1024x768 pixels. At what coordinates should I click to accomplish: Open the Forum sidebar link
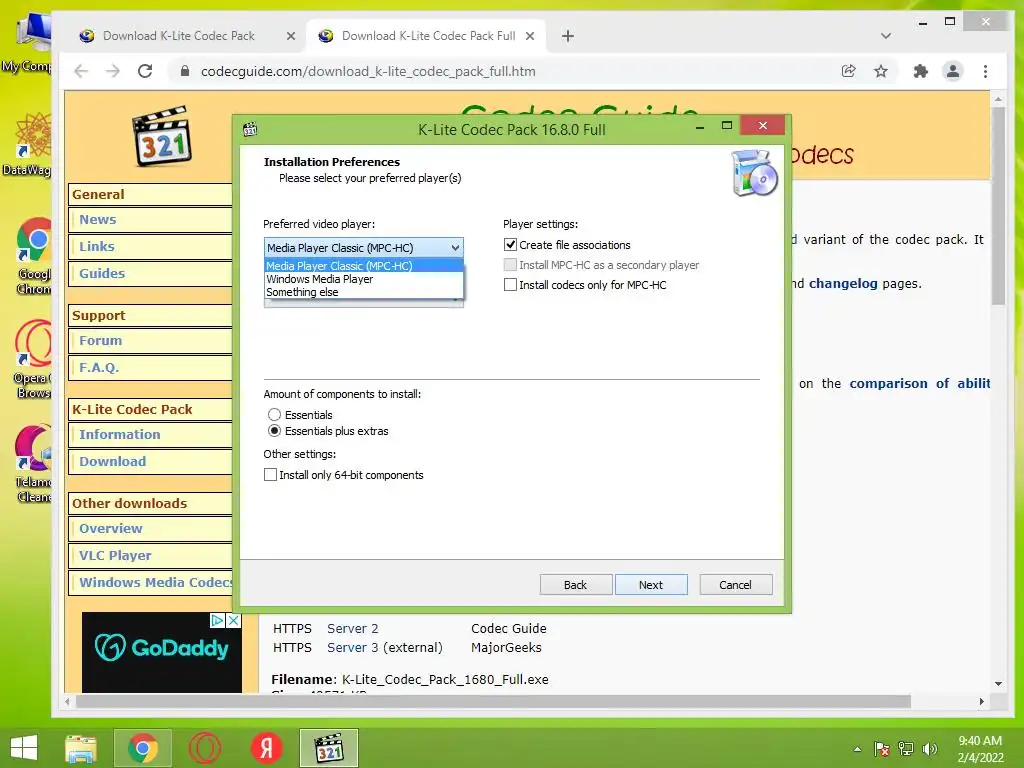click(x=101, y=340)
